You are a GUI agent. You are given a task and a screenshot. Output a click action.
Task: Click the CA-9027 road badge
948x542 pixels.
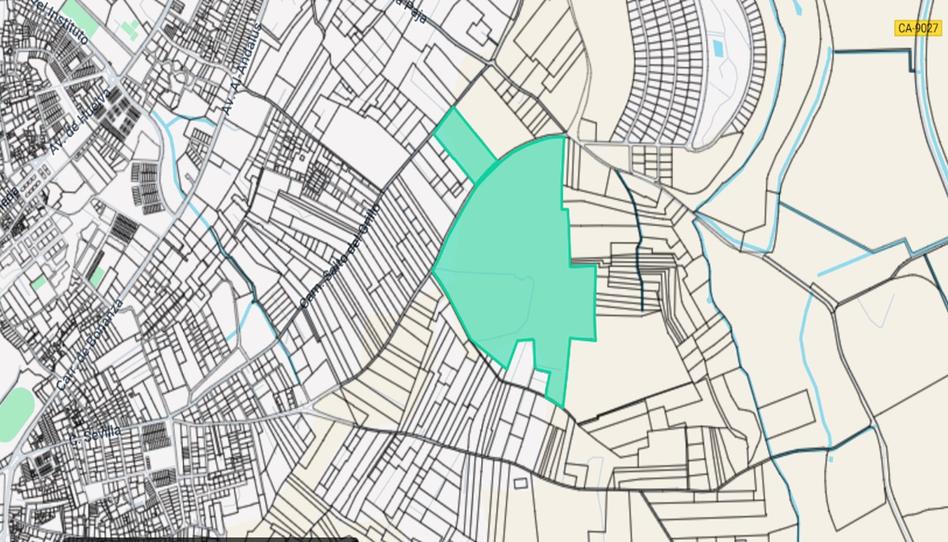click(x=920, y=29)
